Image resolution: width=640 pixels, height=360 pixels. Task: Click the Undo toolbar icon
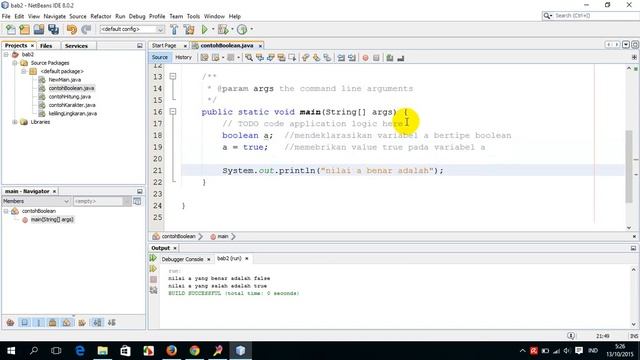tap(72, 29)
